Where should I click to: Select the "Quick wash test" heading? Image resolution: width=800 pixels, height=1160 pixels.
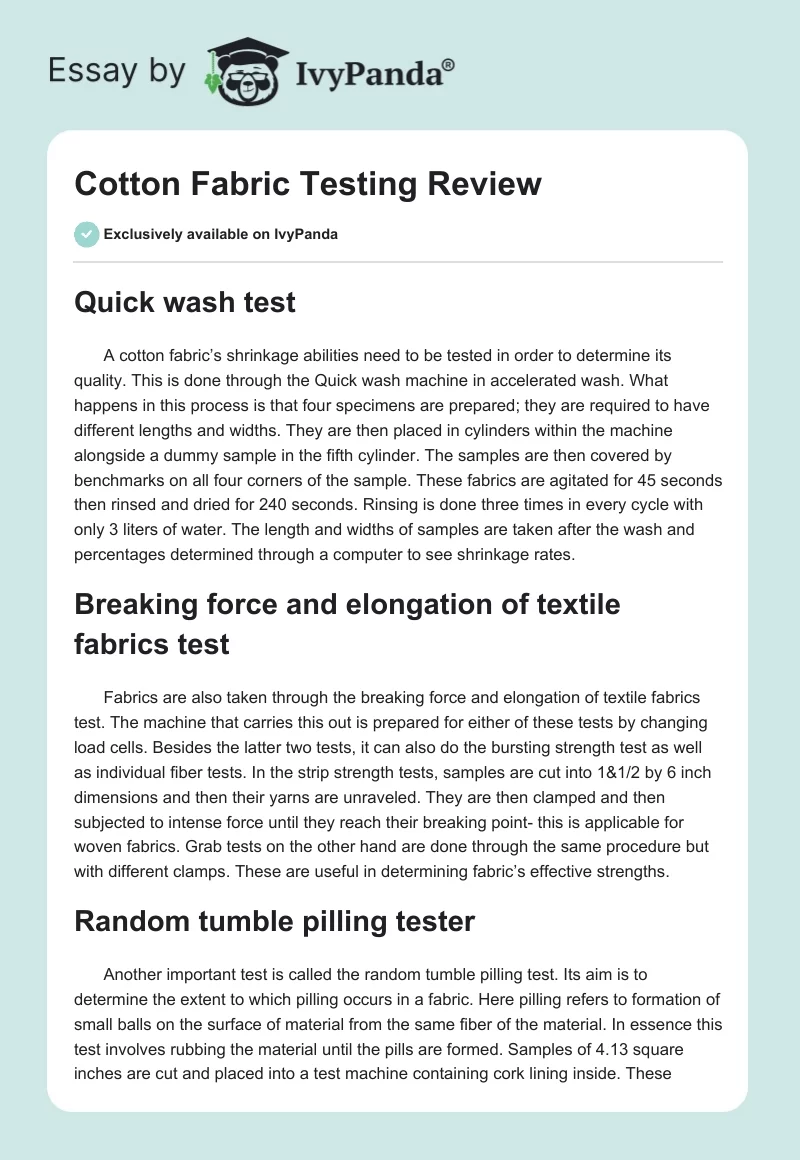185,303
